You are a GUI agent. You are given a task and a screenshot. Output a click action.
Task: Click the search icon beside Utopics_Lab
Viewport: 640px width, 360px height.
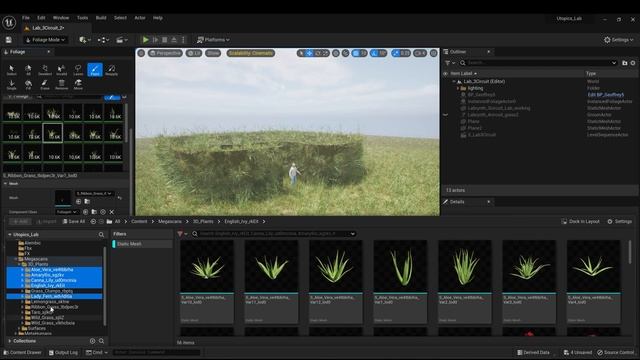tap(101, 235)
